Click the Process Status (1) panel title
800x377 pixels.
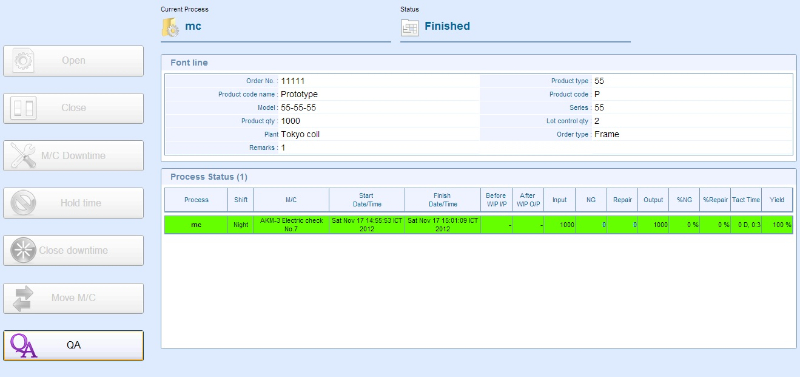209,177
